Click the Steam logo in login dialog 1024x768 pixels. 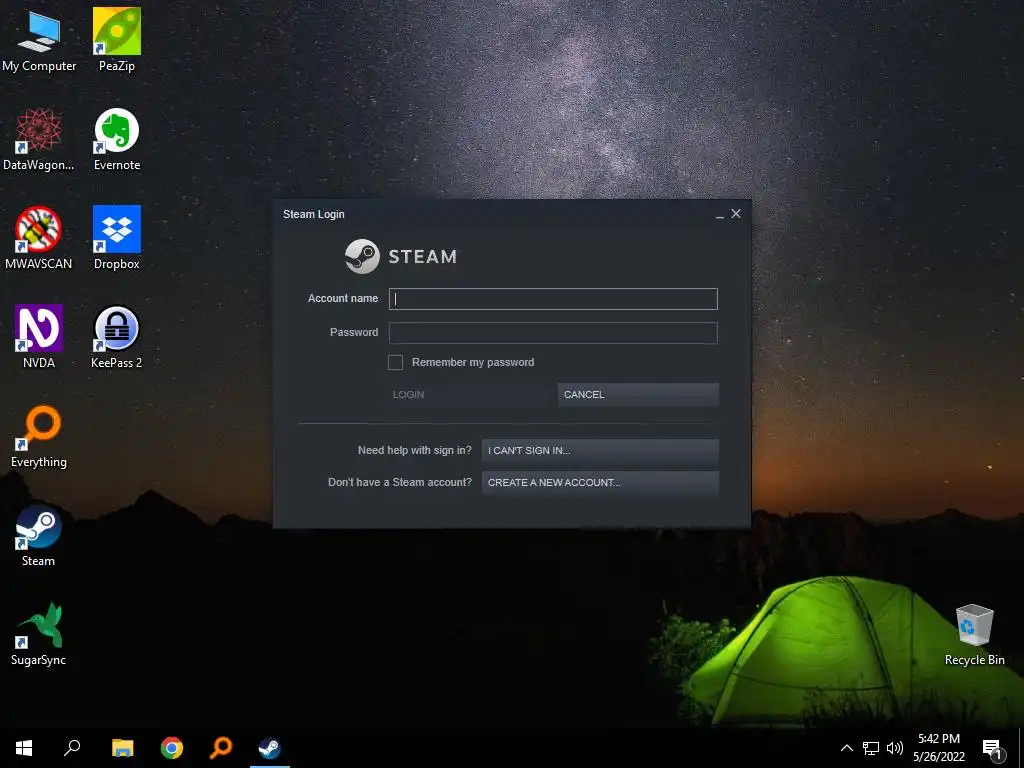point(401,256)
